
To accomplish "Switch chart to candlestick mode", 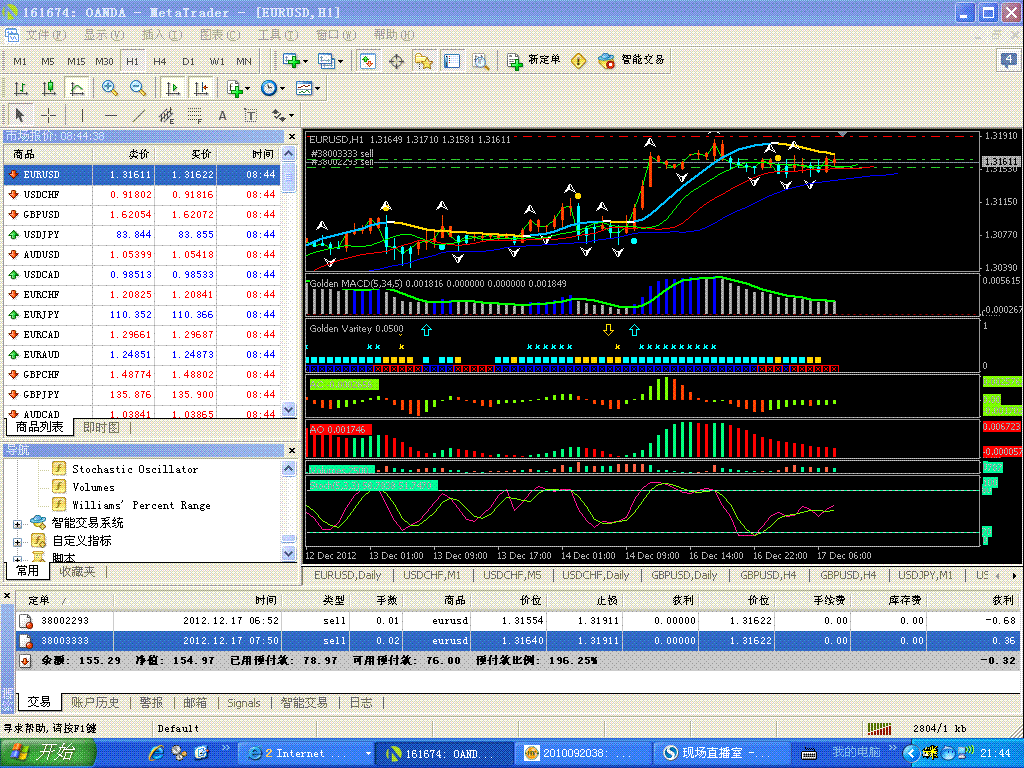I will (x=46, y=88).
